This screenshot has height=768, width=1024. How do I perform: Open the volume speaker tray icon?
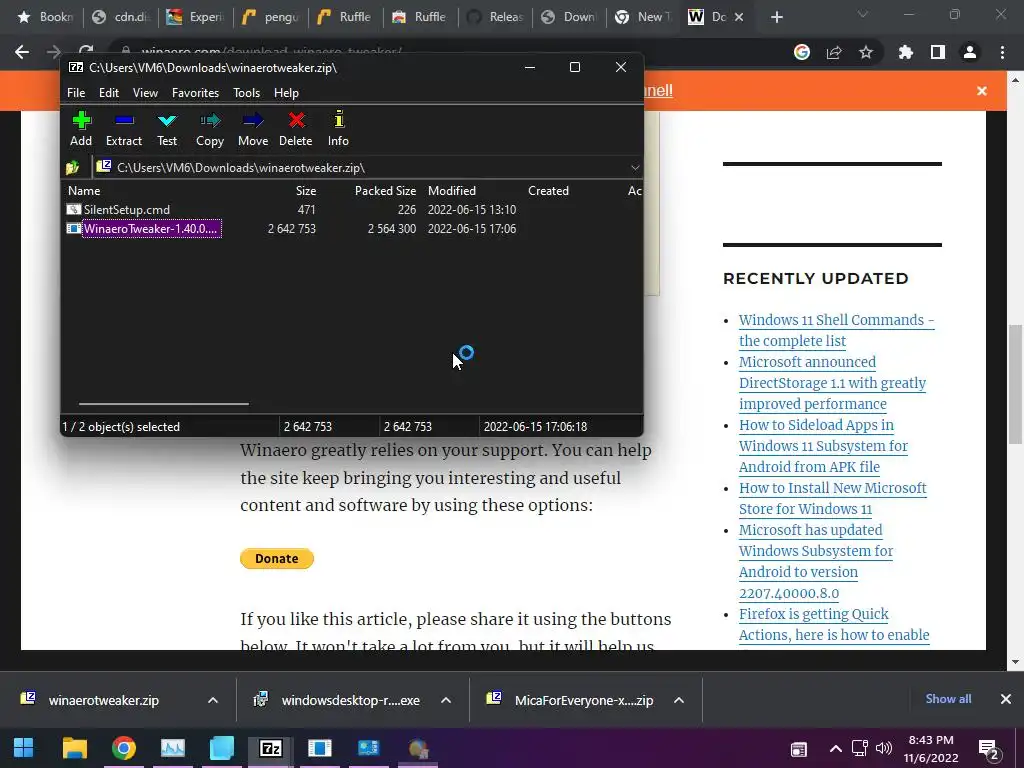click(x=884, y=748)
